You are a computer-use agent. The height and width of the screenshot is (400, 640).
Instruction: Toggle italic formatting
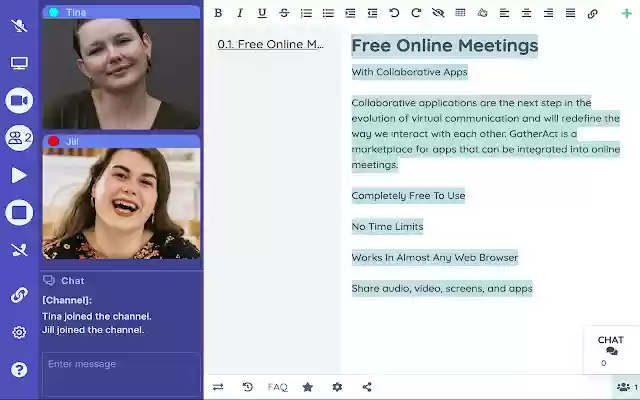point(240,13)
